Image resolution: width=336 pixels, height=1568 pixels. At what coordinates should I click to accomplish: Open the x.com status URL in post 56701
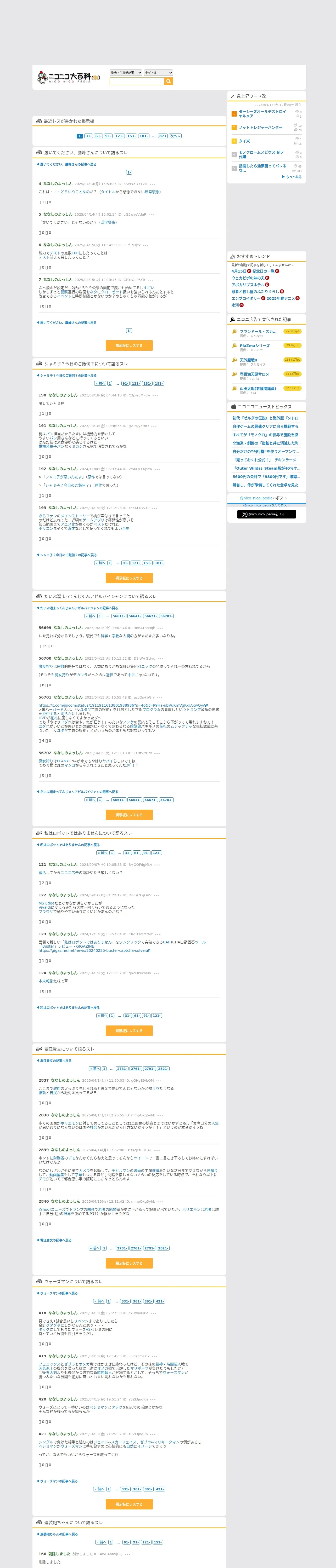pyautogui.click(x=123, y=706)
